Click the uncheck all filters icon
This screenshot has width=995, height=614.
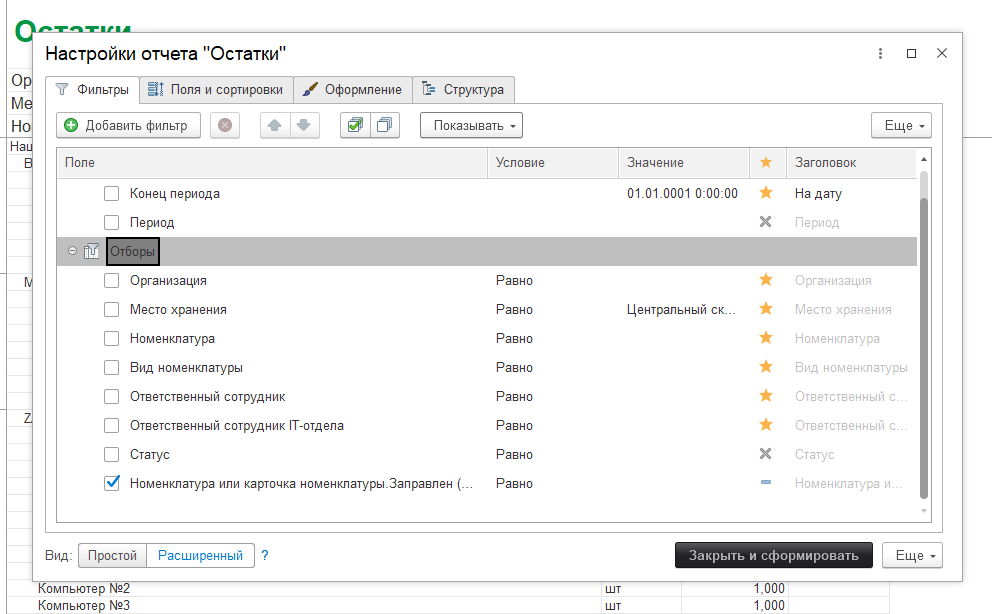[384, 126]
